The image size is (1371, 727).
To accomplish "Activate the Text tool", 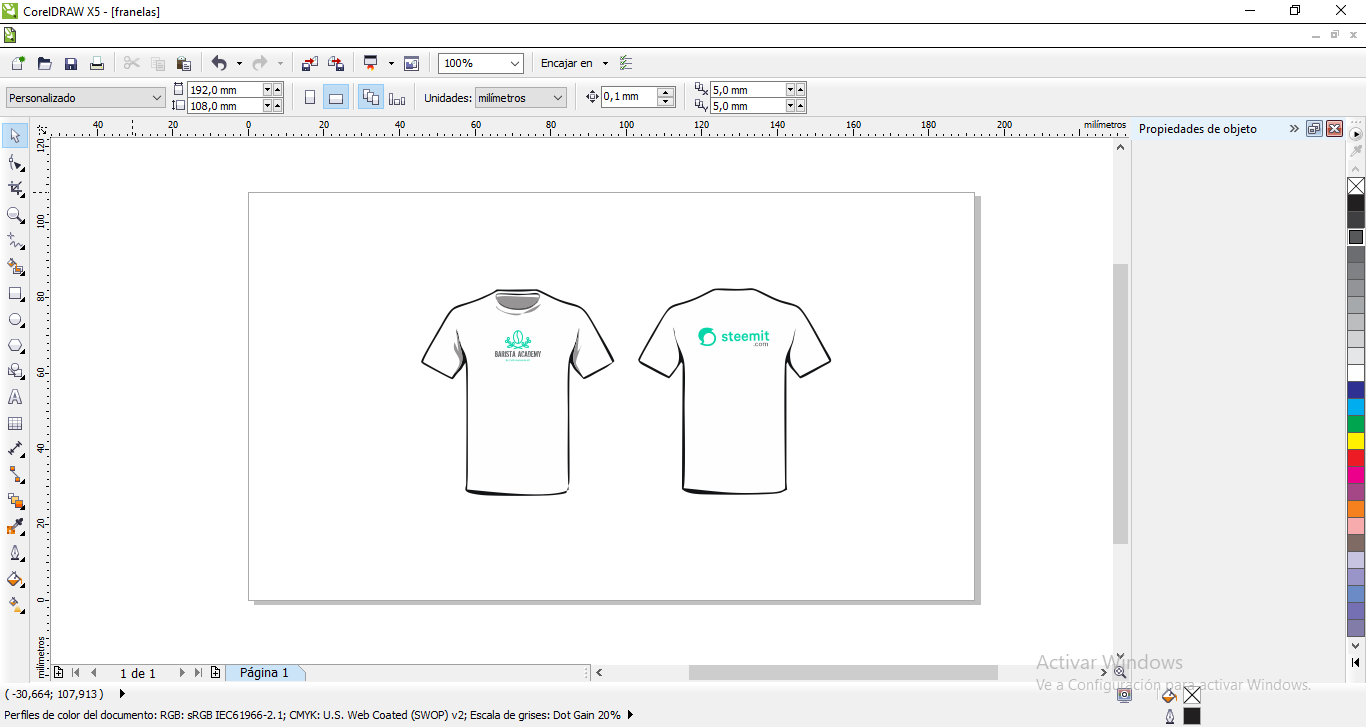I will coord(15,397).
